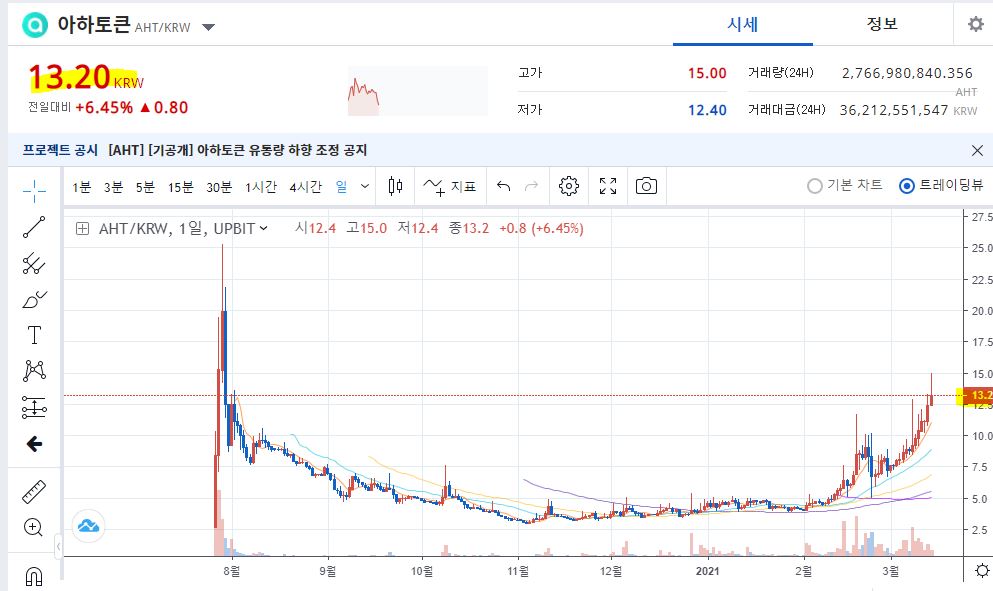Click the 24H volume value 2,766,980,840.356

tap(907, 73)
